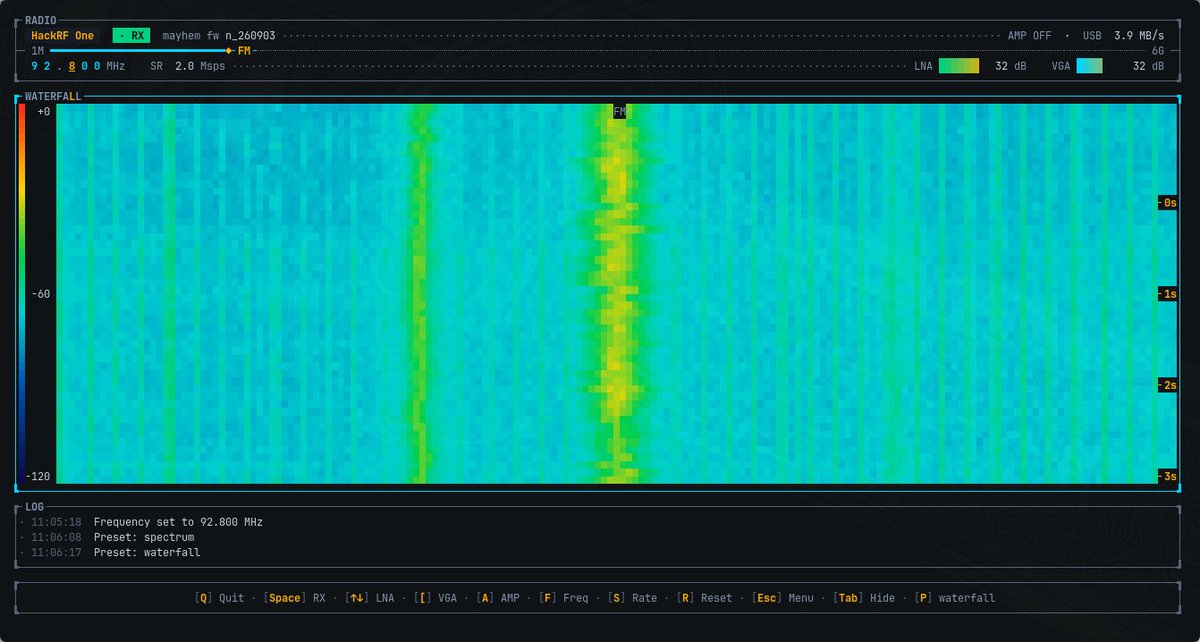Click the USB 3.9 MB/s readout
The height and width of the screenshot is (642, 1200).
coord(1123,35)
